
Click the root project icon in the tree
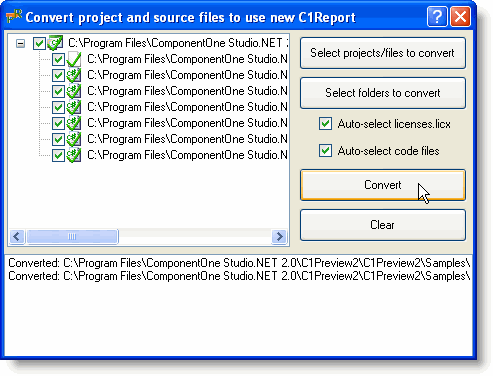[55, 43]
